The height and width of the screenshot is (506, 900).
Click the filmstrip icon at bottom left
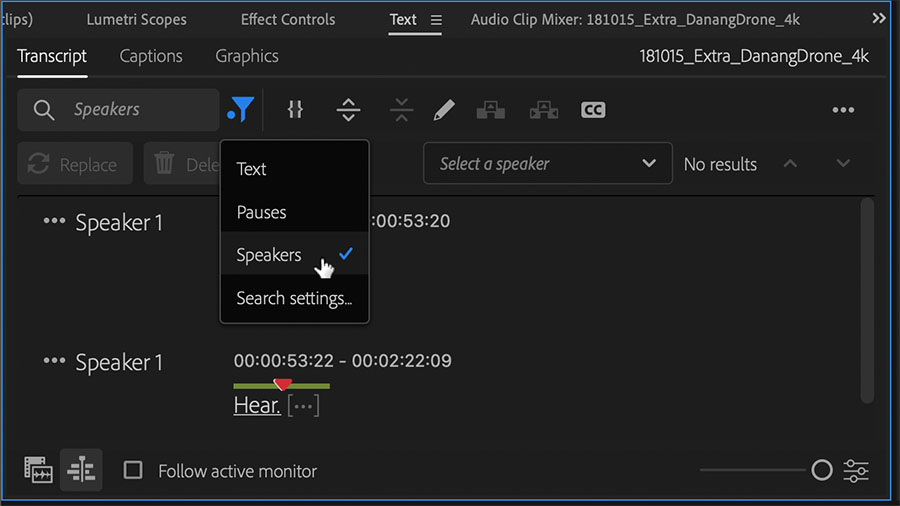(38, 470)
